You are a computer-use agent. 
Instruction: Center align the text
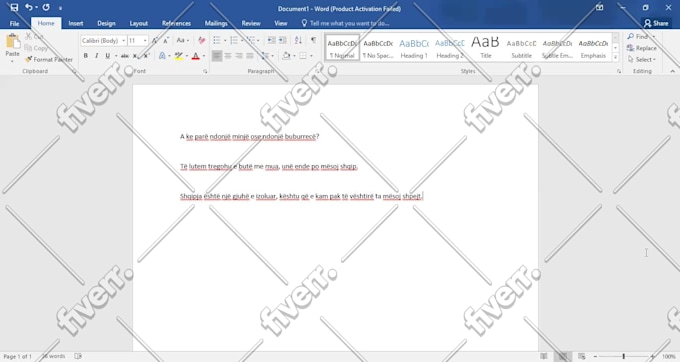(228, 55)
